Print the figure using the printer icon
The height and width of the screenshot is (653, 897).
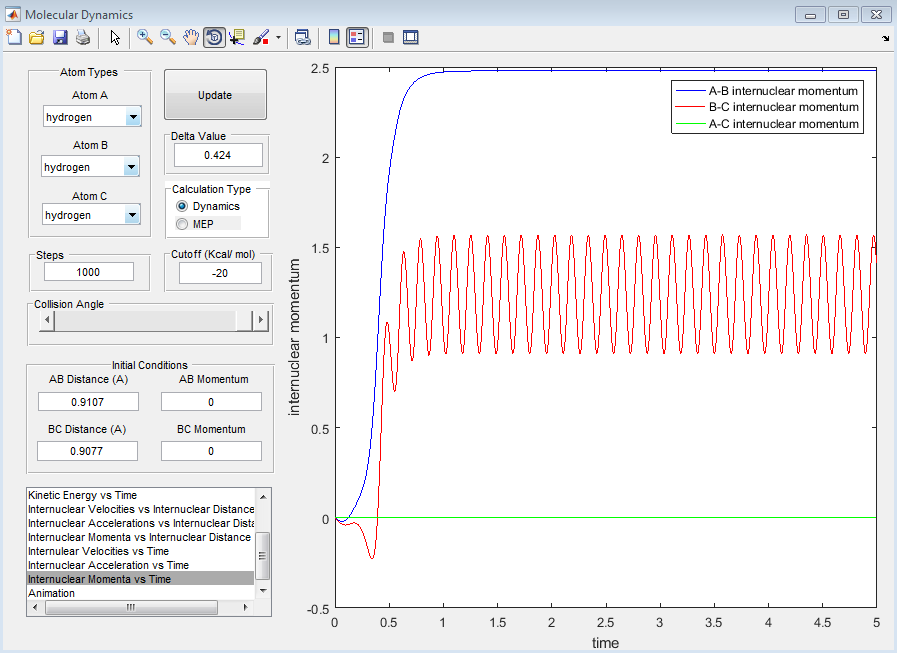(x=83, y=37)
